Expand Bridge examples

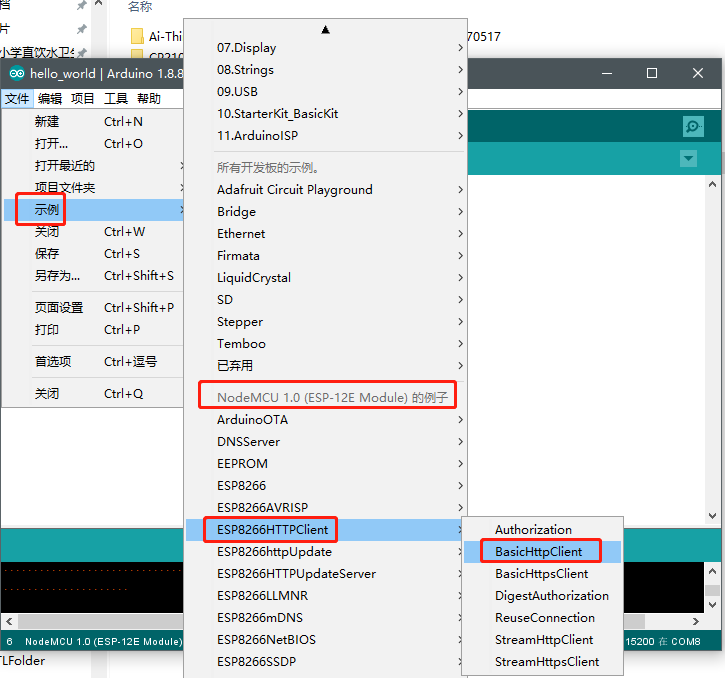pyautogui.click(x=326, y=212)
